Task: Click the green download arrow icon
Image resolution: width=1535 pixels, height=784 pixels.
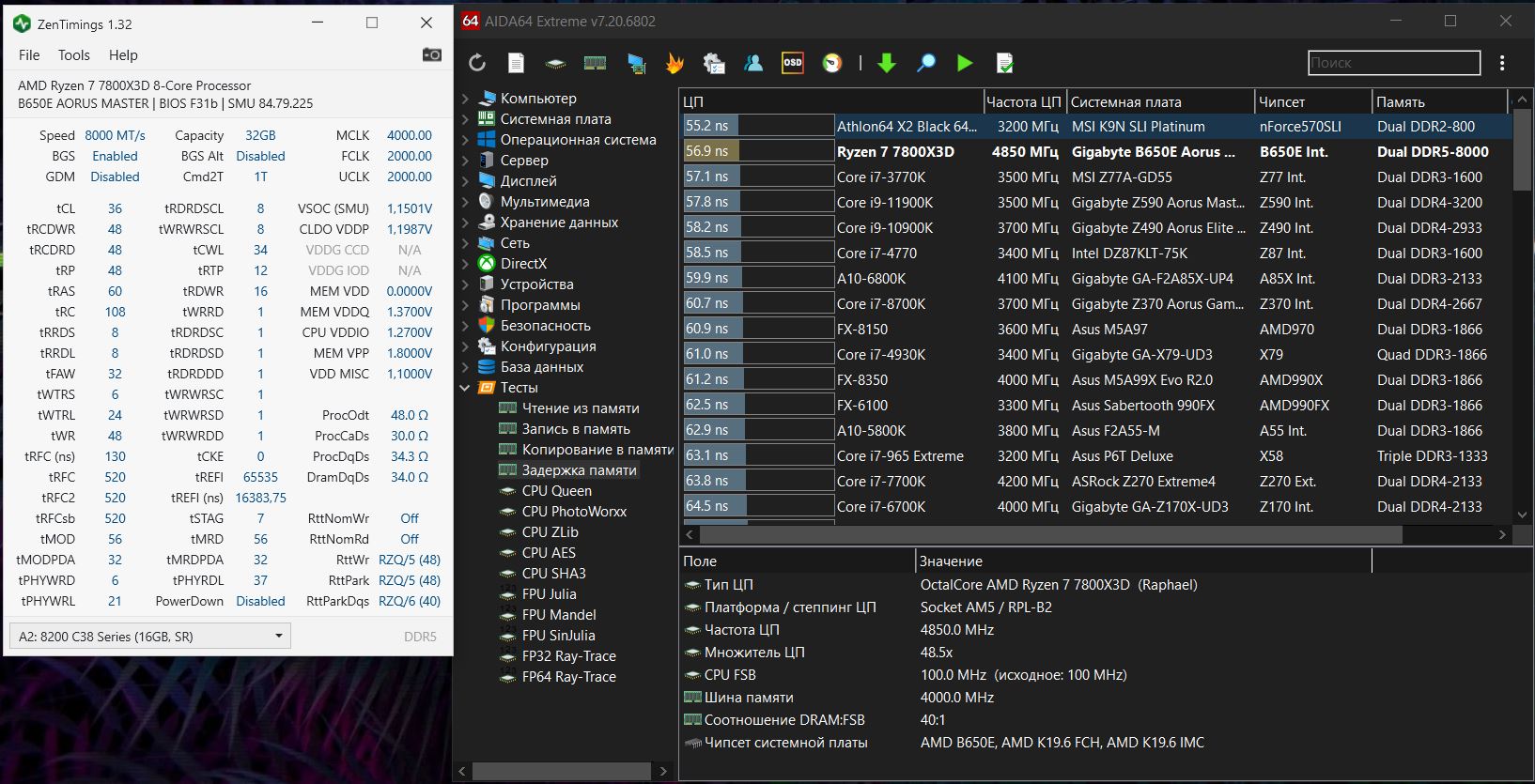Action: pos(886,63)
